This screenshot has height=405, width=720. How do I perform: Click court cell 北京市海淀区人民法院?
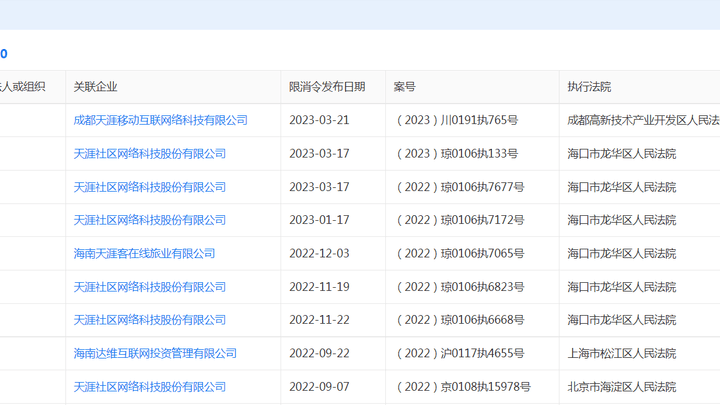tap(622, 387)
